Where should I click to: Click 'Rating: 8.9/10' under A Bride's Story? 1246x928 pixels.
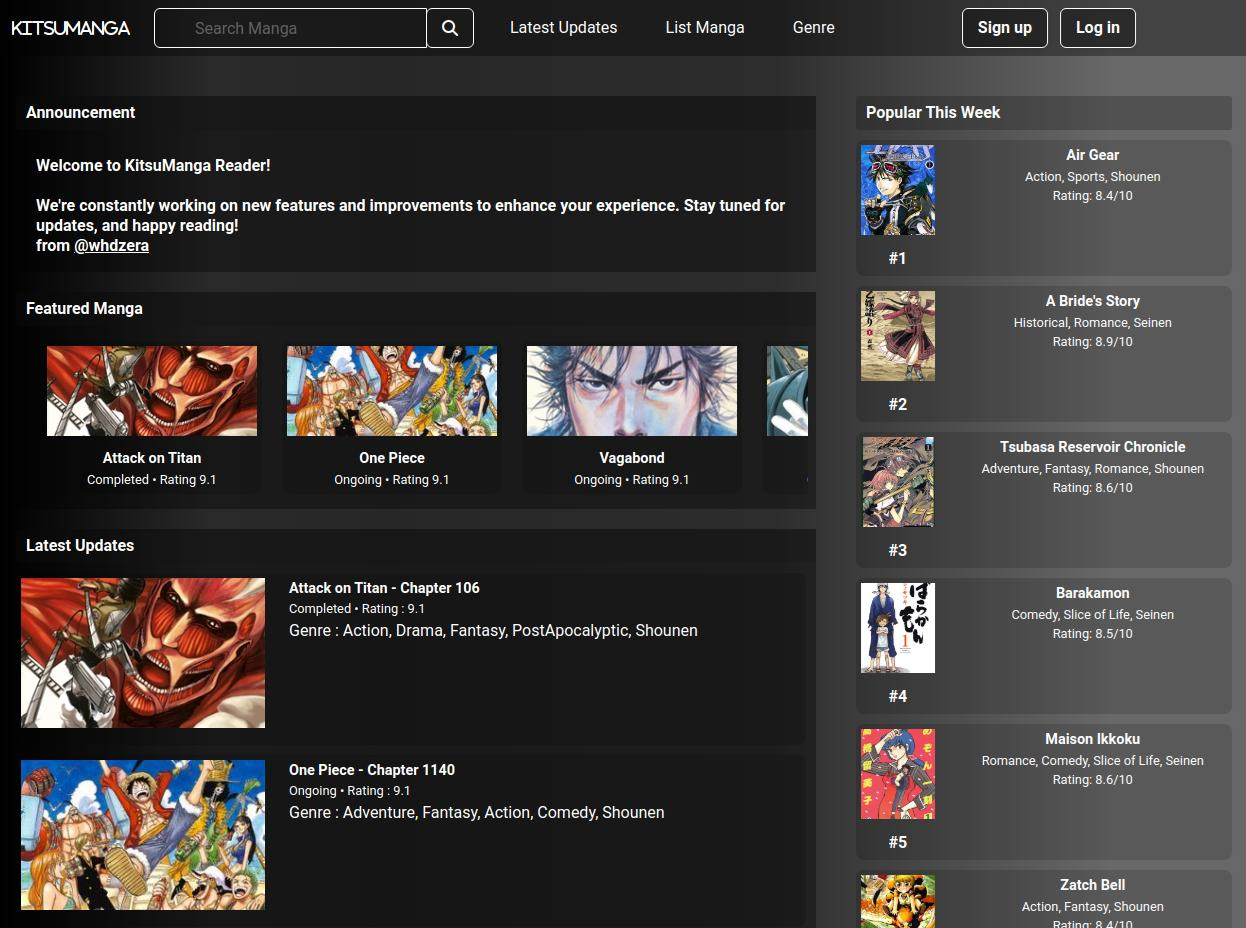pos(1092,342)
